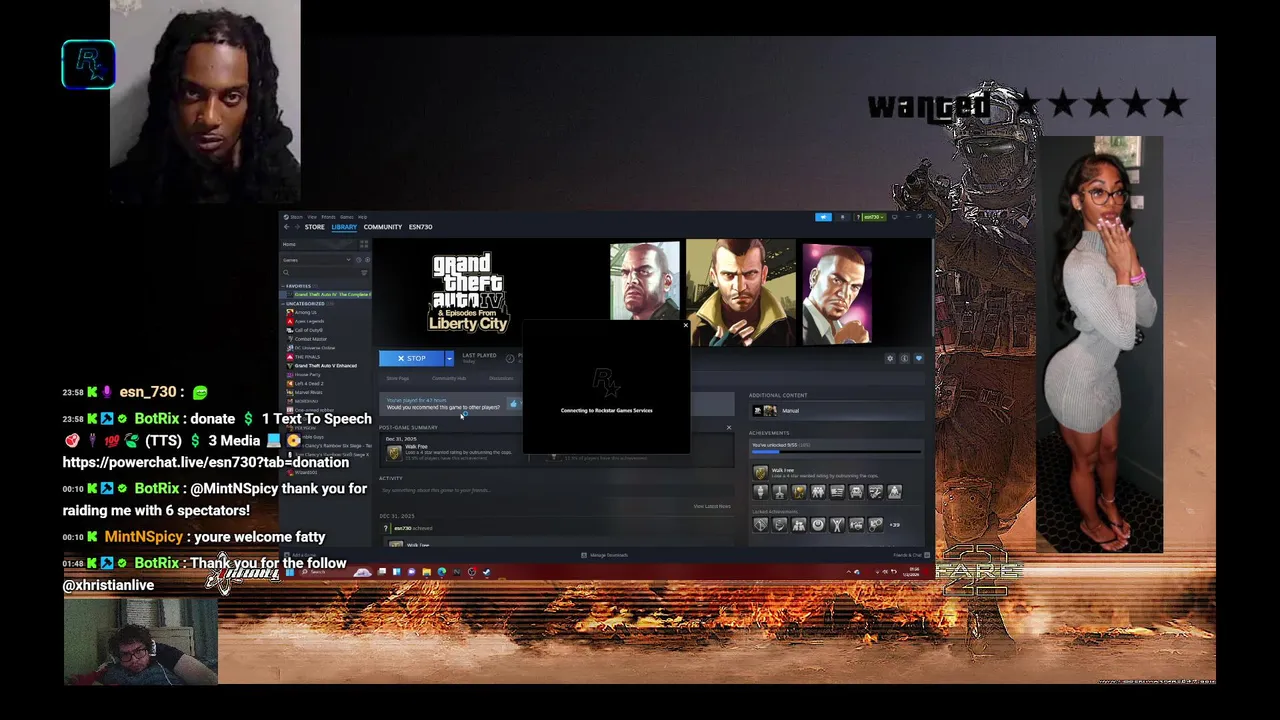Viewport: 1280px width, 720px height.
Task: Open the Windows Start button on taskbar
Action: point(289,572)
